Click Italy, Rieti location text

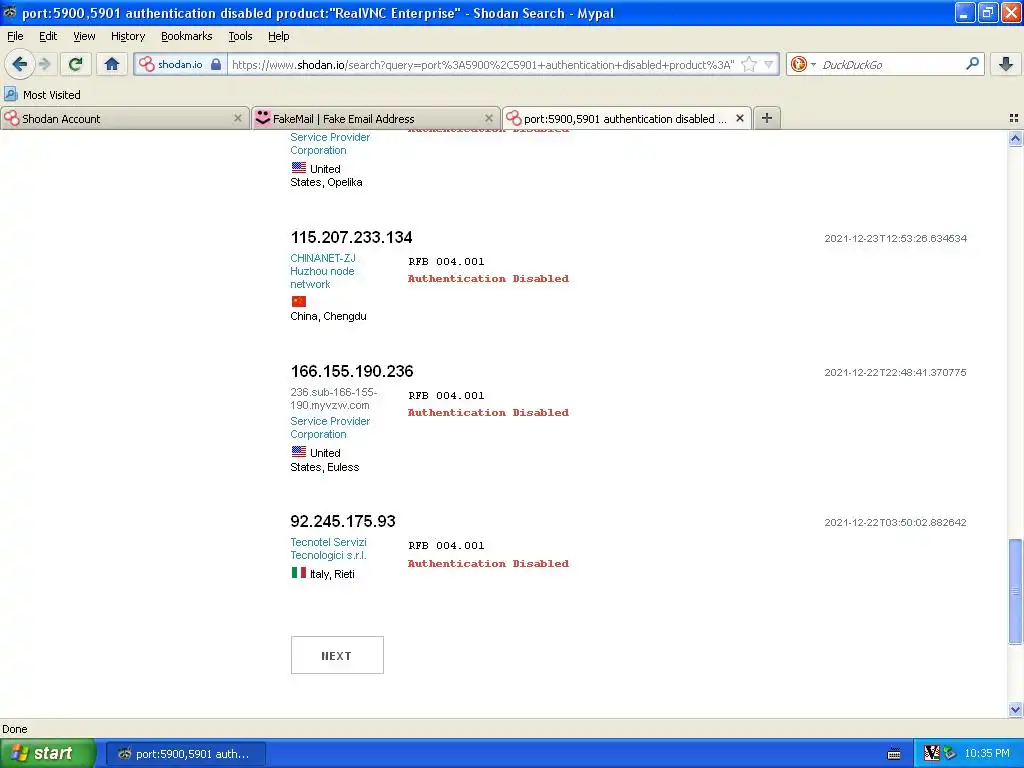[x=332, y=574]
